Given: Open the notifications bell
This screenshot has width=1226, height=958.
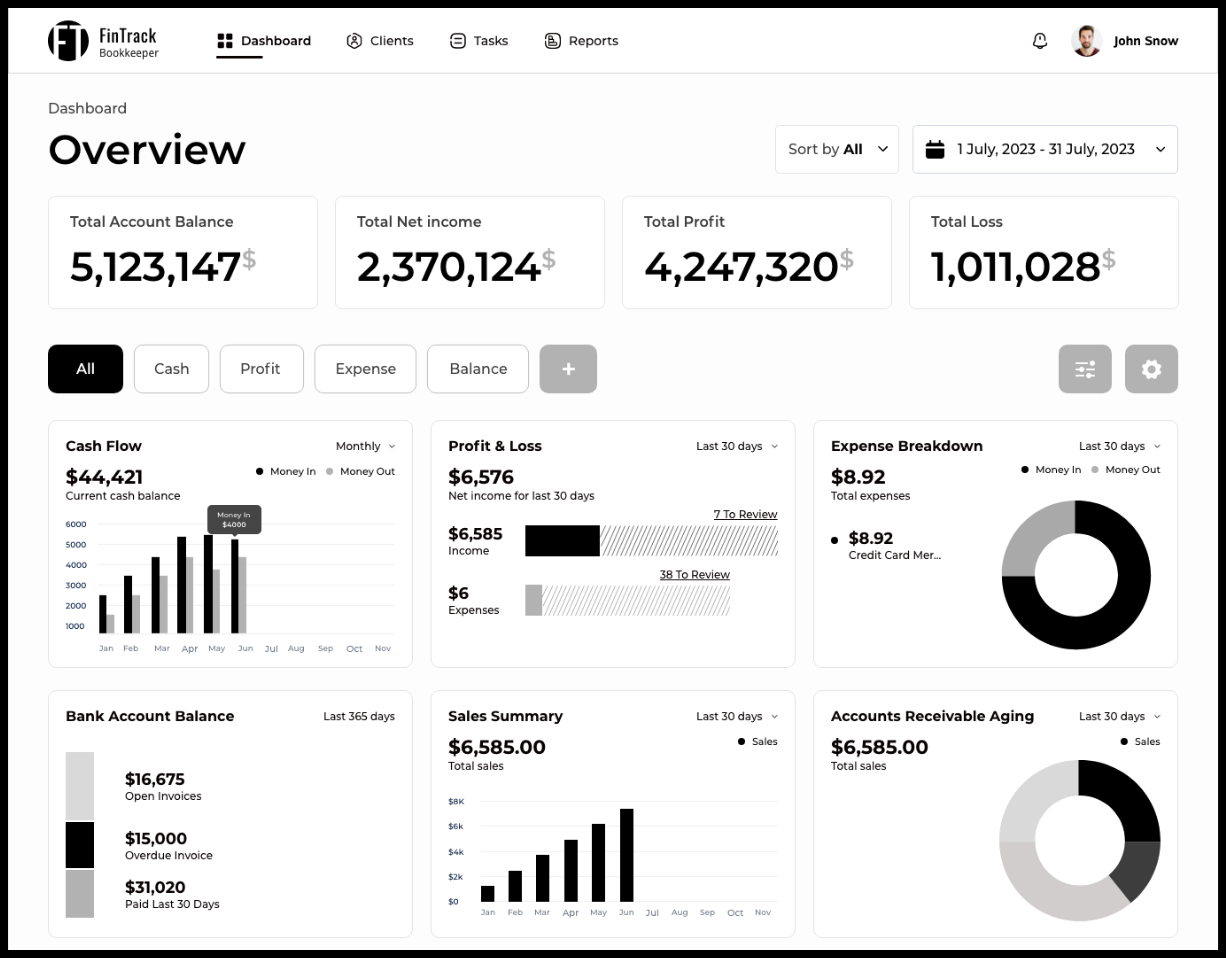Looking at the screenshot, I should (1040, 41).
